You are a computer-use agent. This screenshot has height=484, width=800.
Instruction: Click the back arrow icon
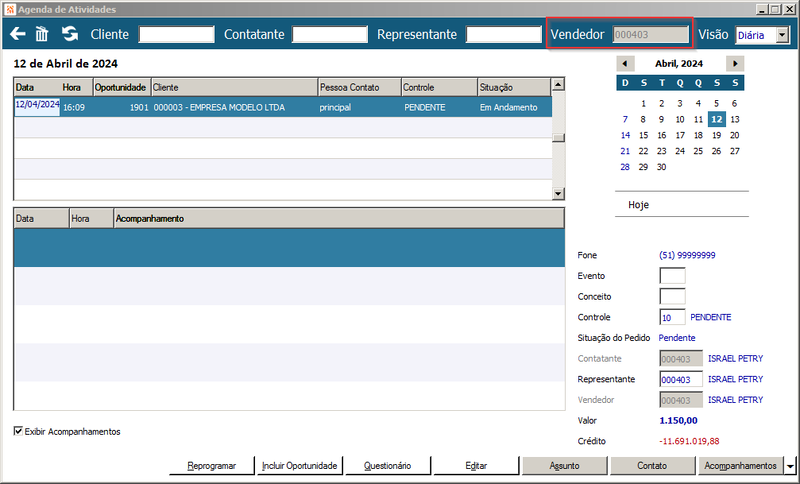click(x=17, y=34)
